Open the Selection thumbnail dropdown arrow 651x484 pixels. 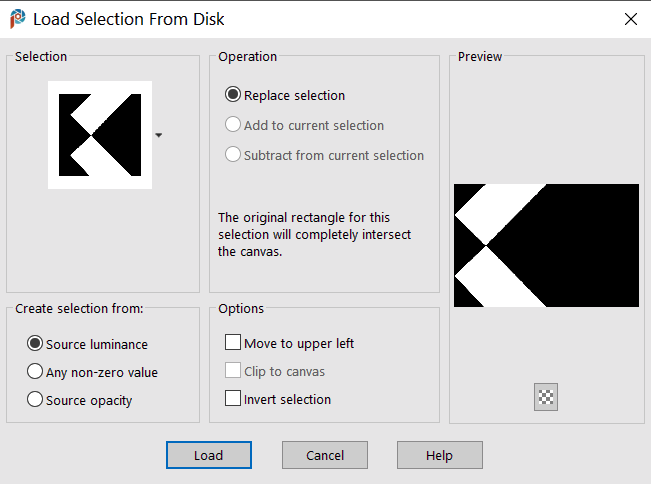pyautogui.click(x=158, y=134)
